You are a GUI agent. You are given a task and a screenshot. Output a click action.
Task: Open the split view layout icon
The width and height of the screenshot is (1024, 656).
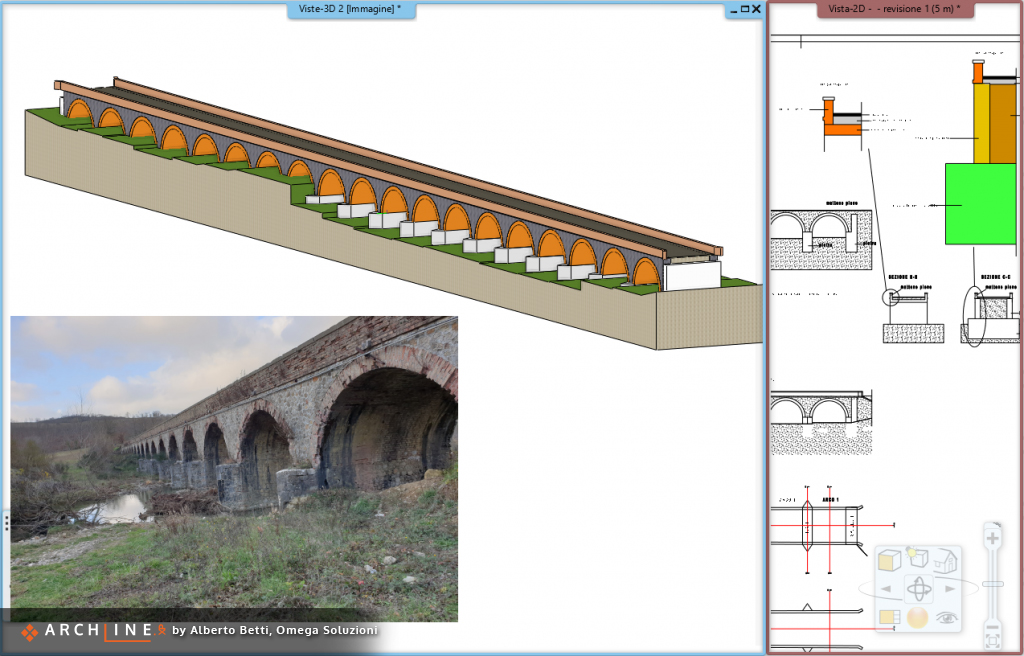click(889, 617)
